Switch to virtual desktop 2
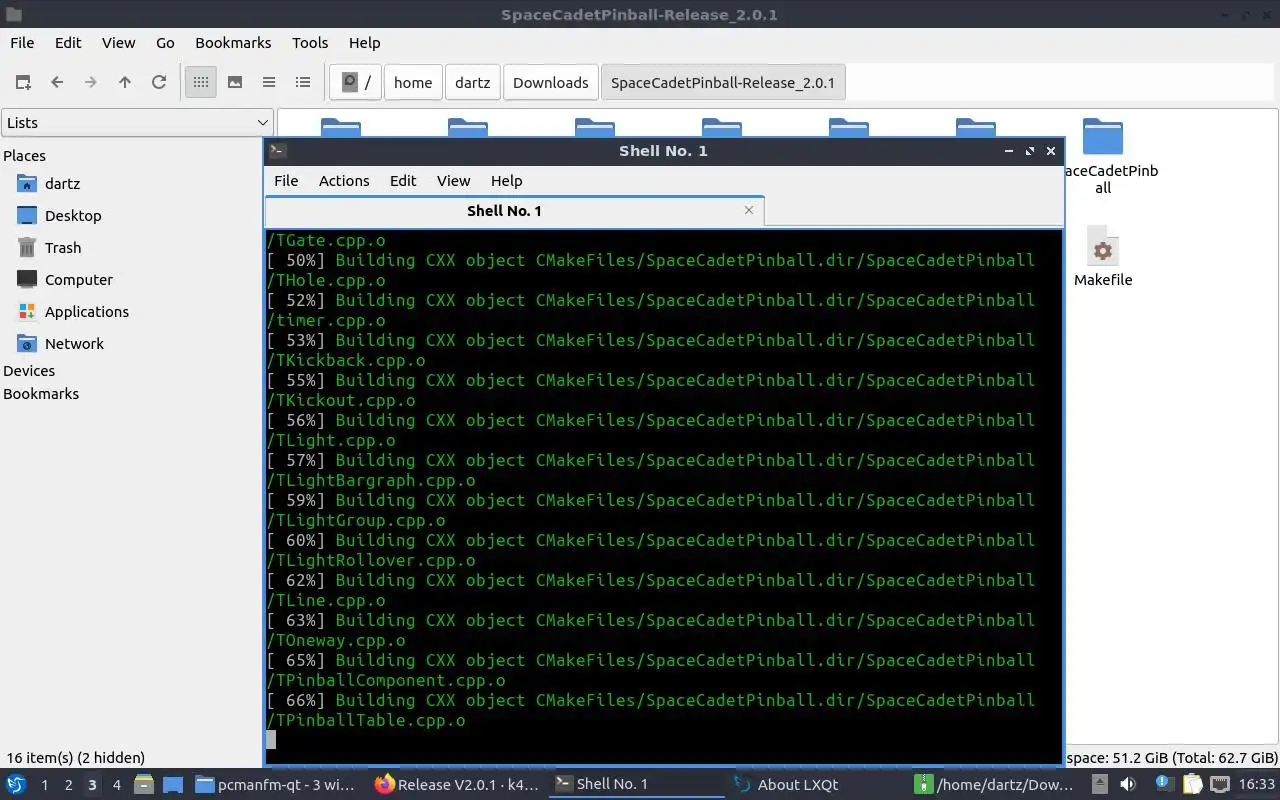Screen dimensions: 1280x800 point(68,785)
